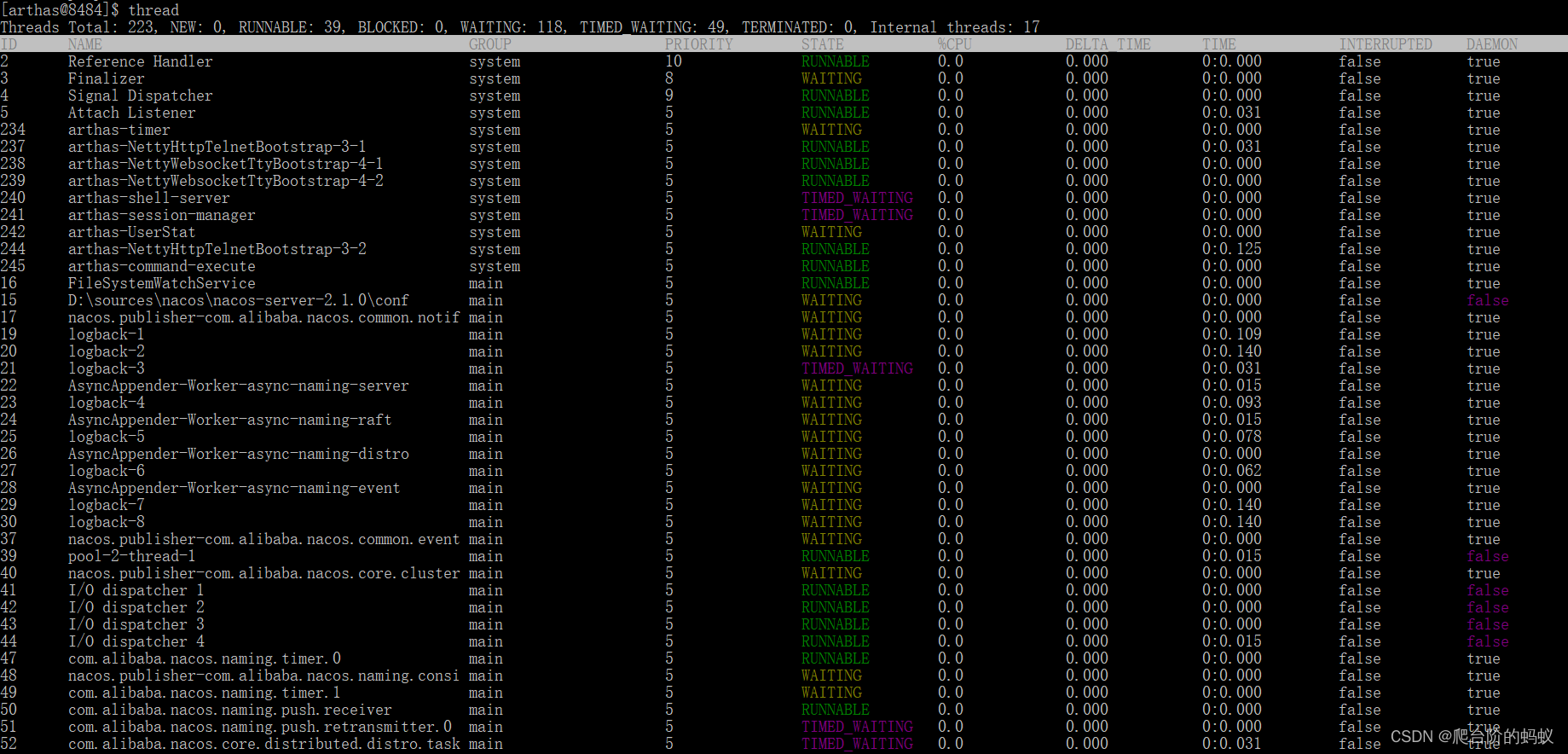Select the 'pool-2-thread-1' thread name
1568x754 pixels.
pyautogui.click(x=132, y=556)
